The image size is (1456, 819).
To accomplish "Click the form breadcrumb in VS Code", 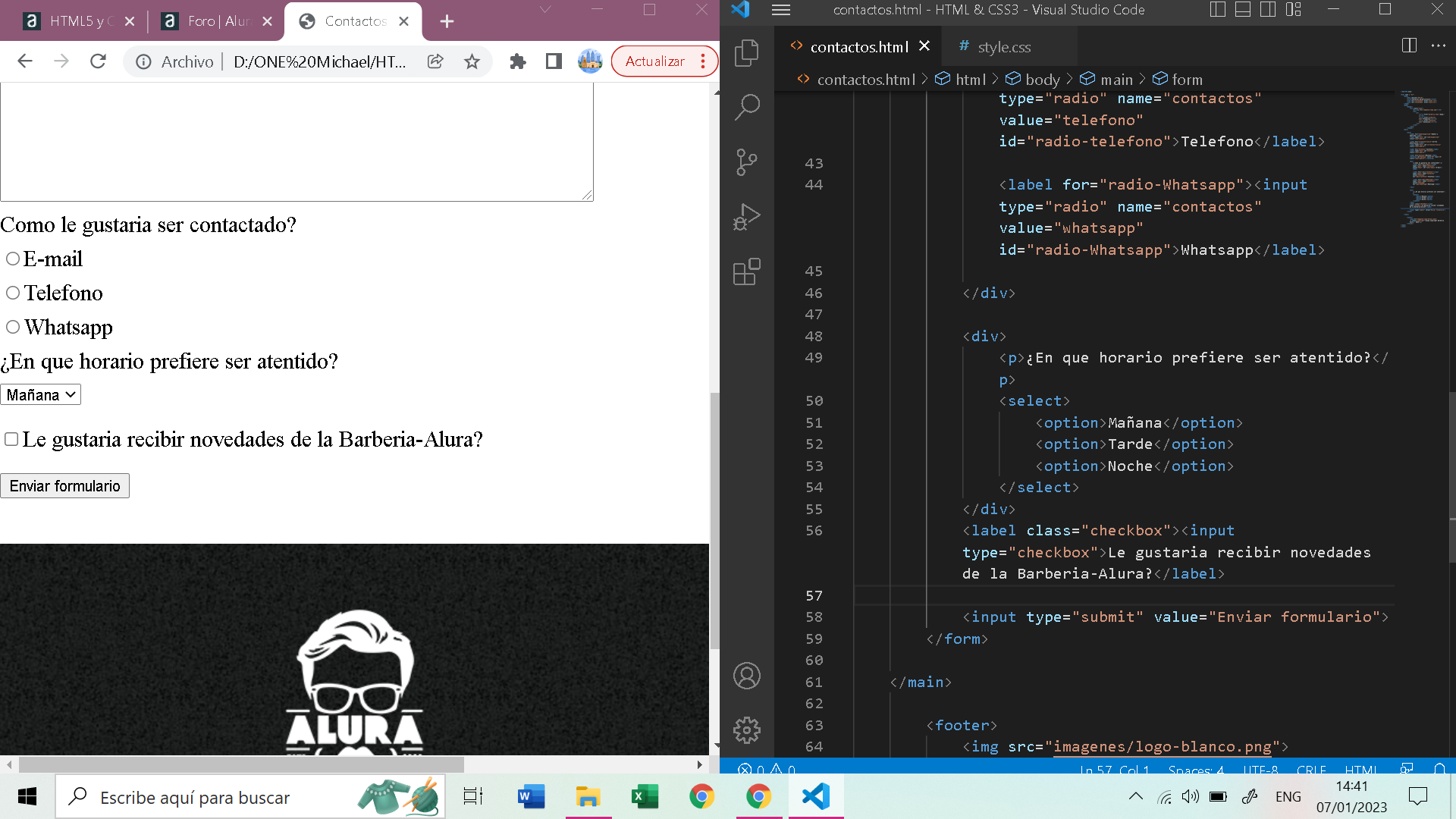I will pos(1187,79).
